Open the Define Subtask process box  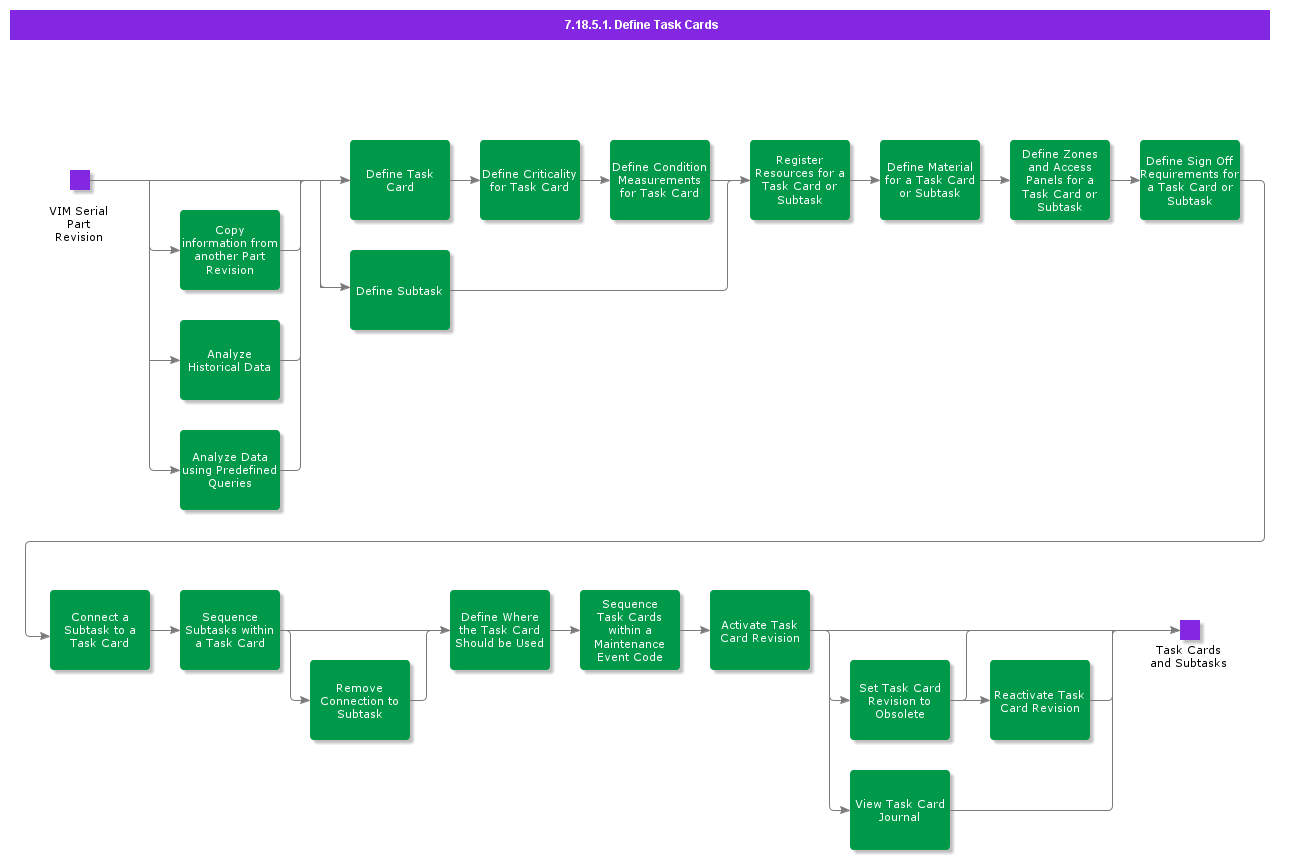coord(400,290)
